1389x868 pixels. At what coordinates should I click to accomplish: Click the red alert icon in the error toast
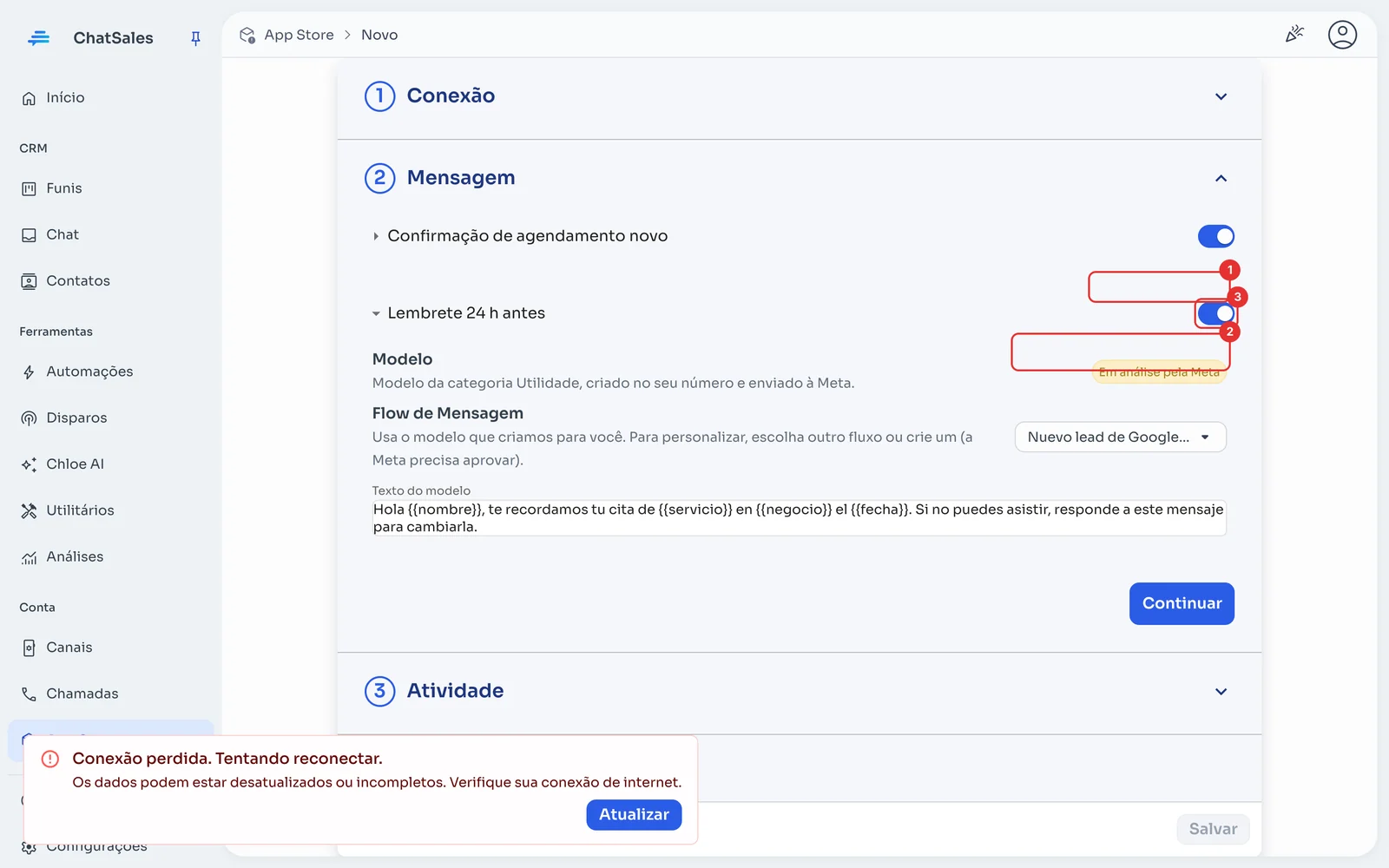pos(50,759)
